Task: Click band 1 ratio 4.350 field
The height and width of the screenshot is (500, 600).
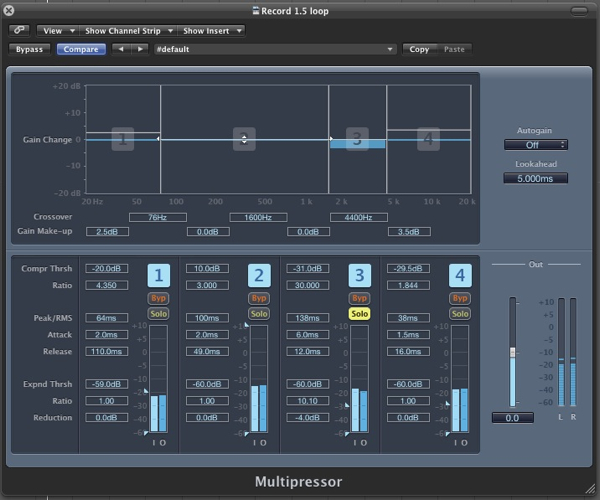Action: click(106, 285)
